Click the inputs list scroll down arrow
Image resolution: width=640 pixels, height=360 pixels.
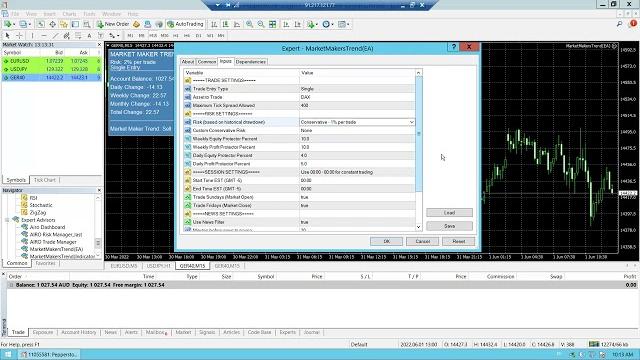coord(418,227)
